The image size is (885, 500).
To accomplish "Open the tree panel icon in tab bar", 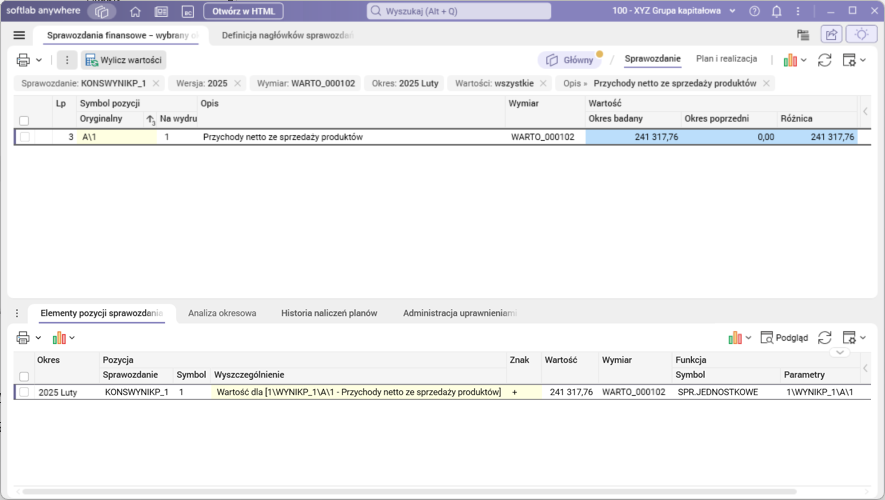I will (x=803, y=35).
